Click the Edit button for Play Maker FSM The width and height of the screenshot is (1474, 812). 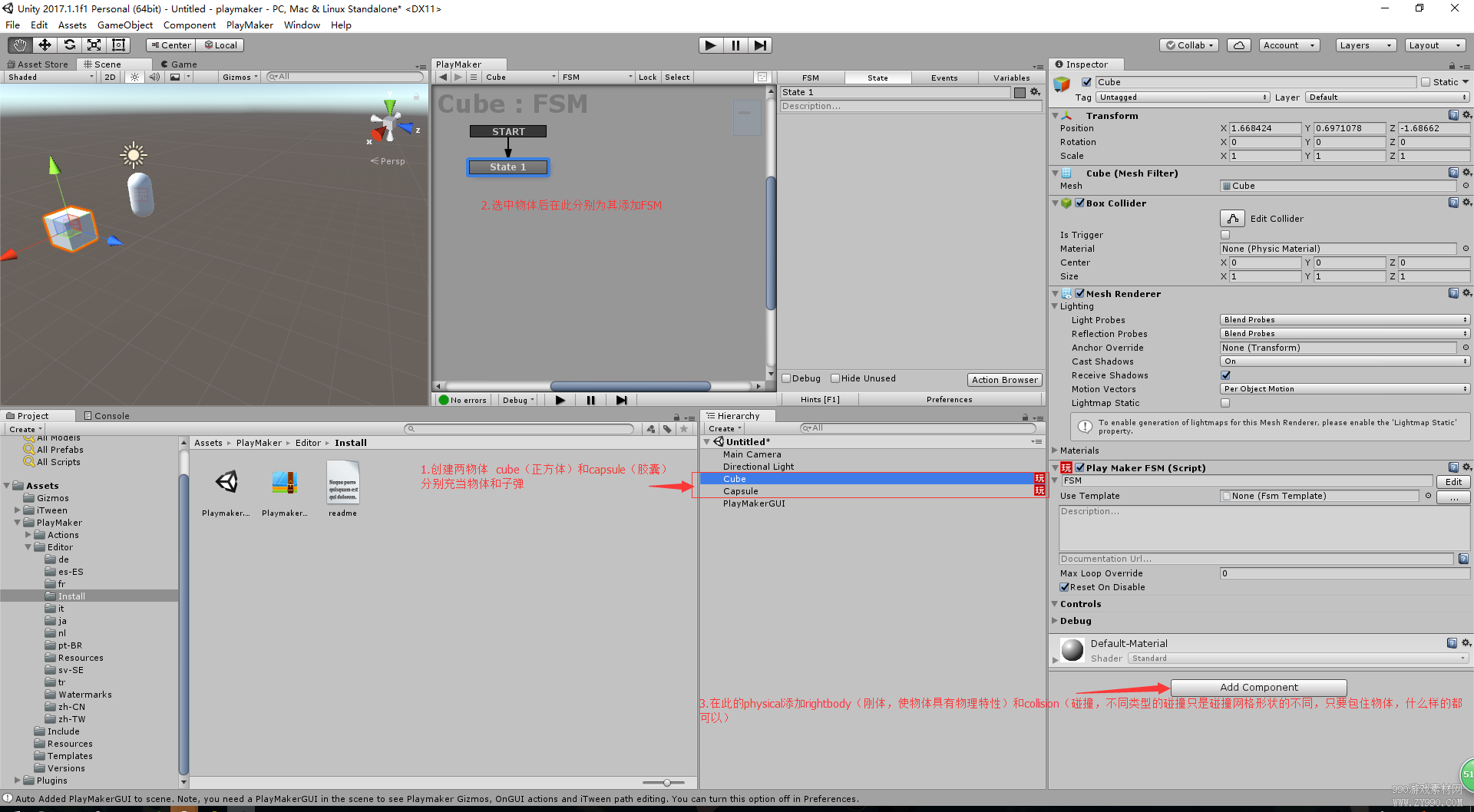pyautogui.click(x=1453, y=482)
